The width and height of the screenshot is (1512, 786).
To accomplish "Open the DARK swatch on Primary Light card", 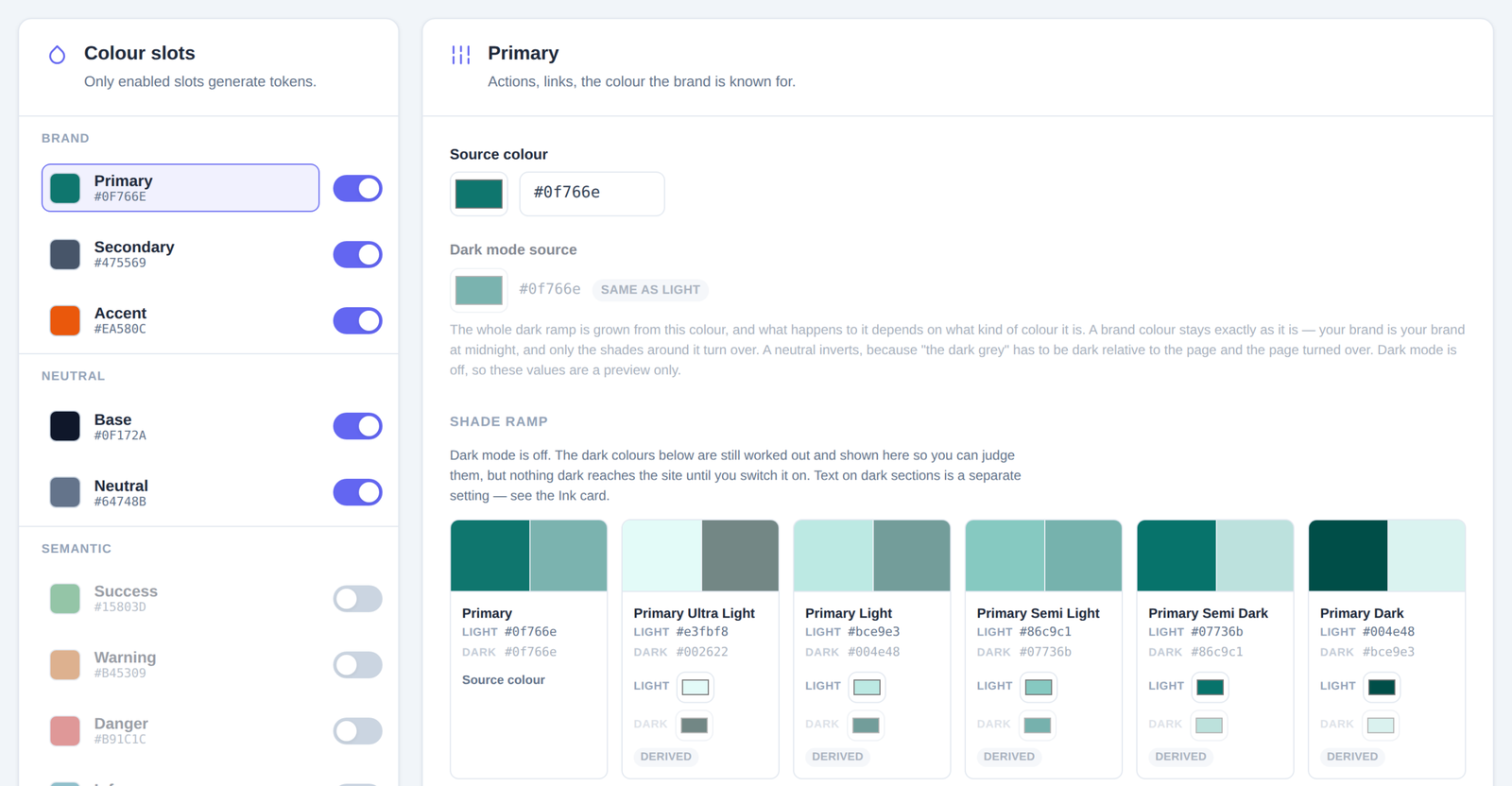I will [866, 726].
